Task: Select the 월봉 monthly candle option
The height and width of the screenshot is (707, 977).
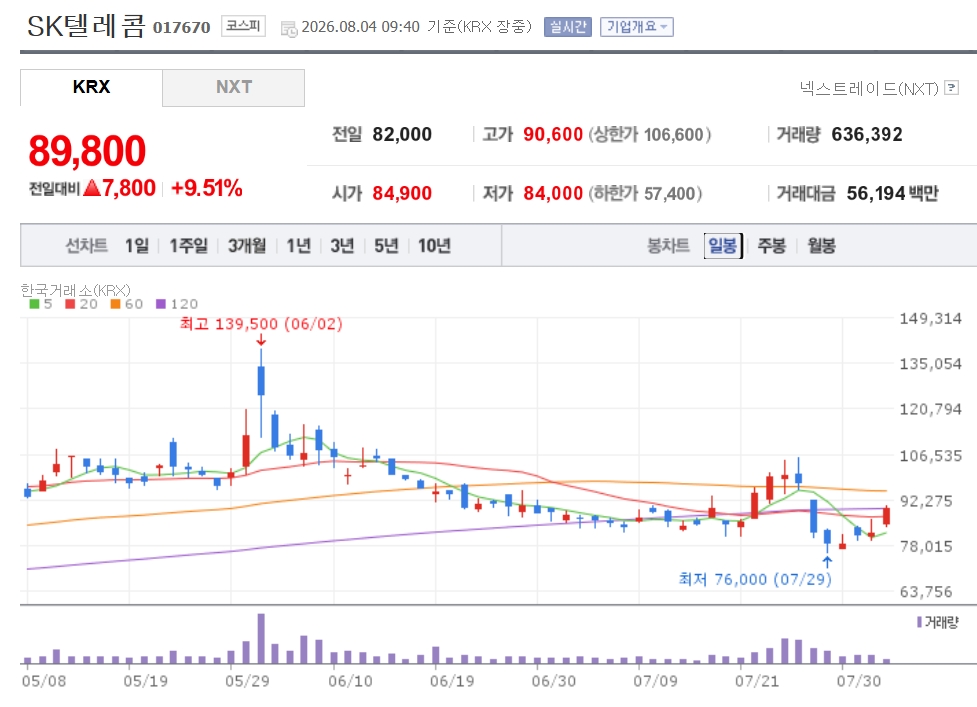Action: point(821,245)
